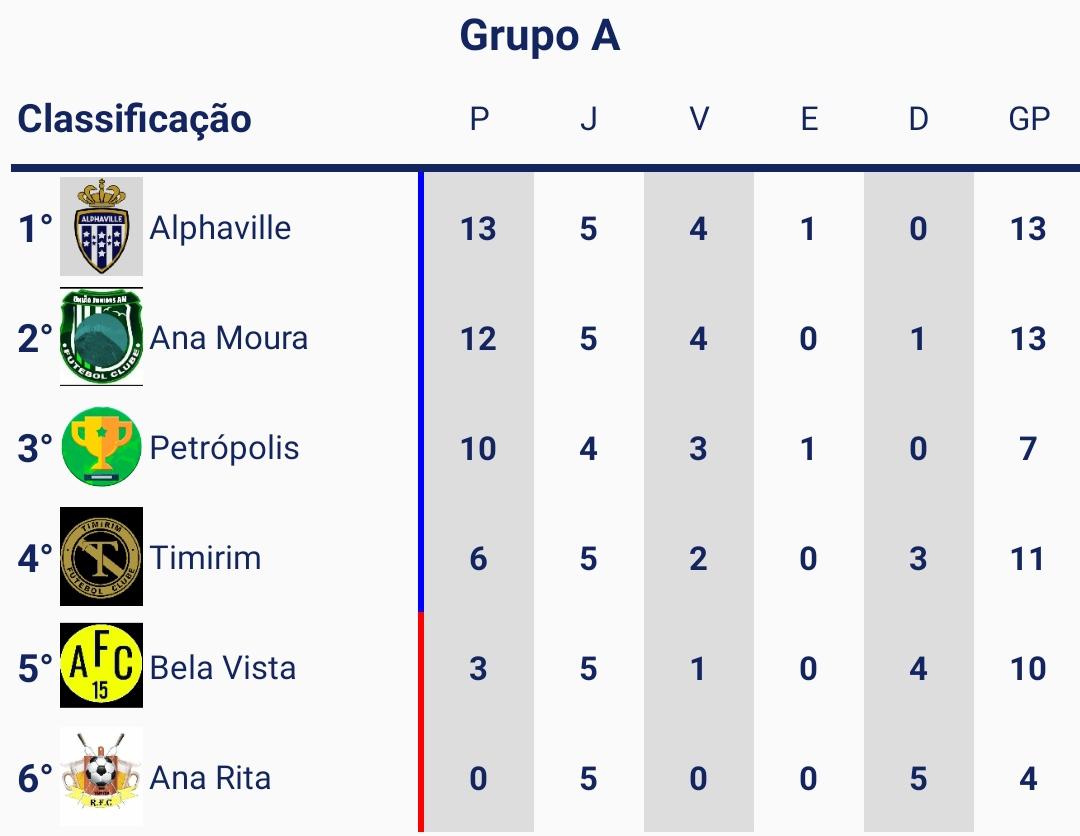
Task: Select the Classificação heading
Action: click(135, 119)
